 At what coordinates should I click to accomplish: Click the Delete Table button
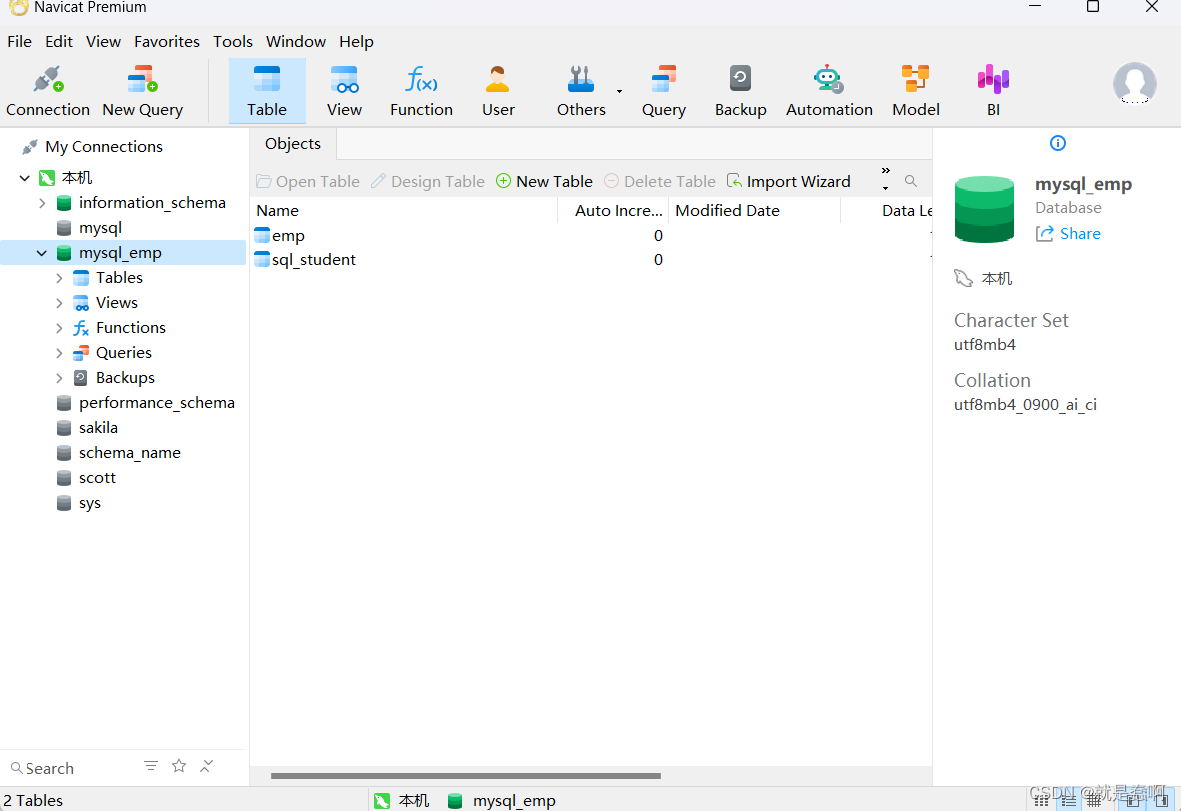coord(660,181)
